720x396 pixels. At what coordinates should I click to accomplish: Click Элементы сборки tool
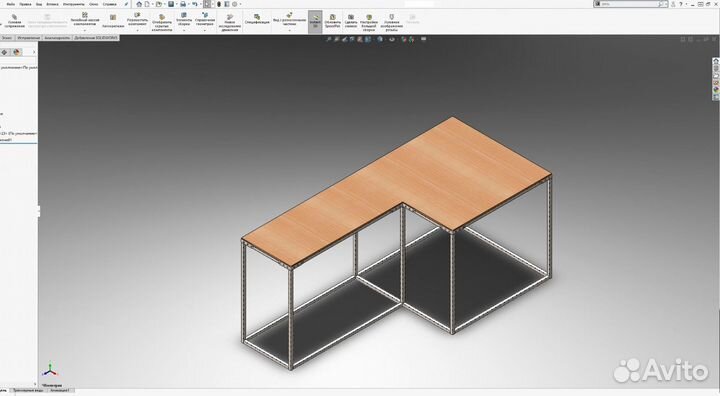pyautogui.click(x=184, y=19)
